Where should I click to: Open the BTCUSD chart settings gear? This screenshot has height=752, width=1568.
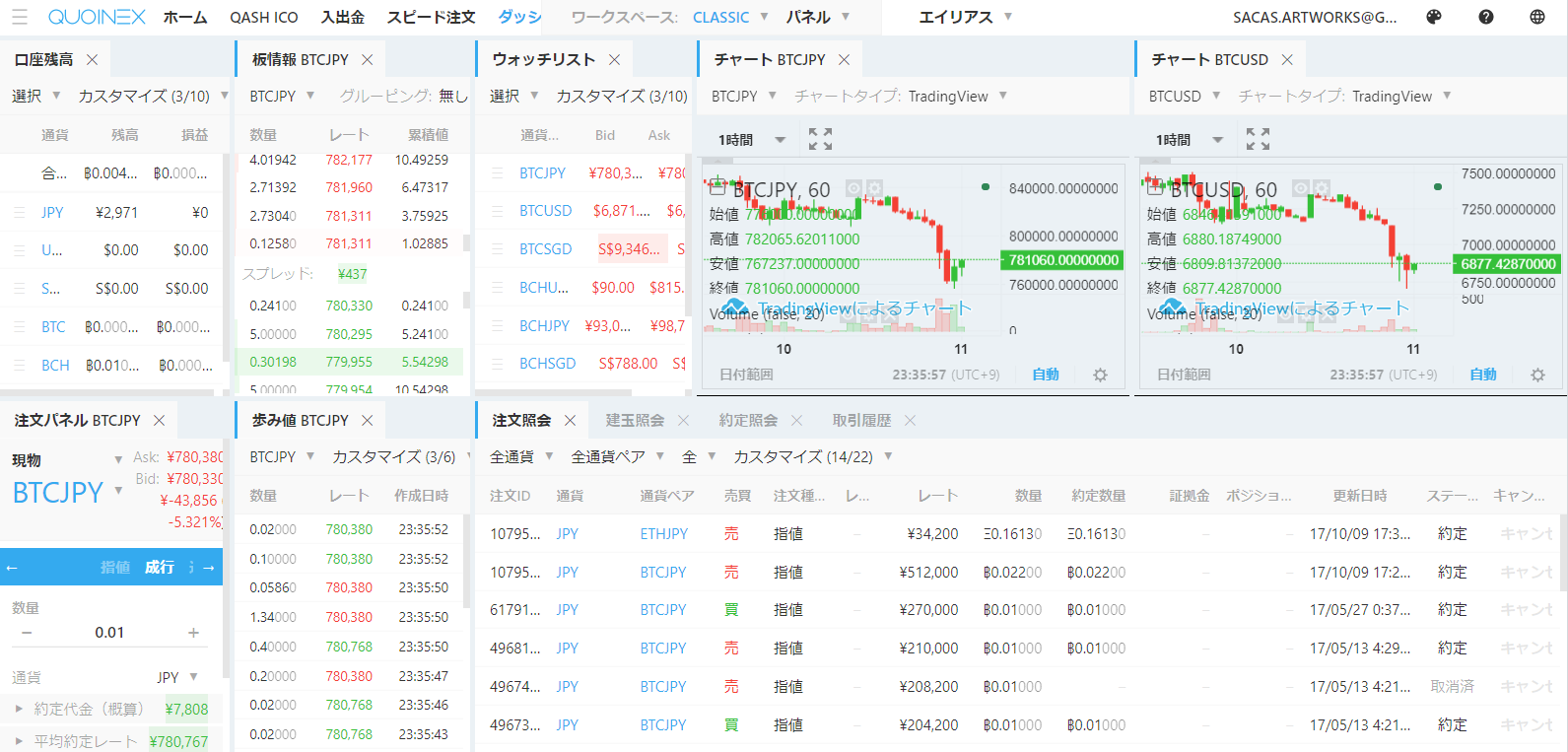tap(1537, 375)
